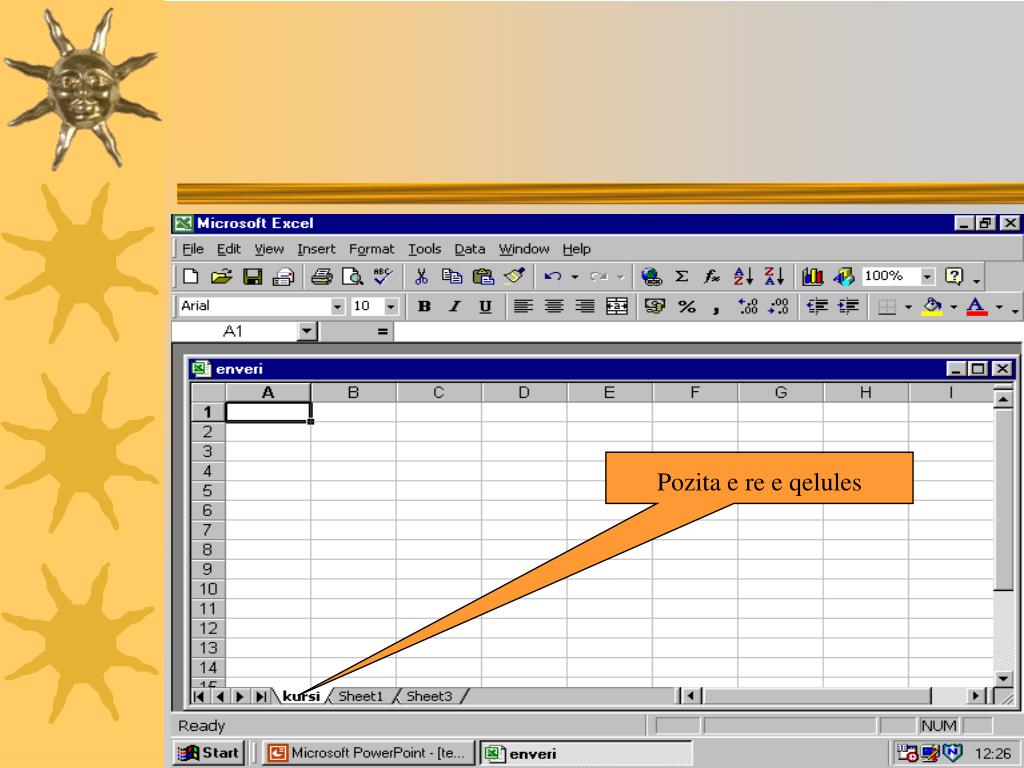This screenshot has width=1024, height=768.
Task: Apply Currency style icon
Action: click(654, 306)
